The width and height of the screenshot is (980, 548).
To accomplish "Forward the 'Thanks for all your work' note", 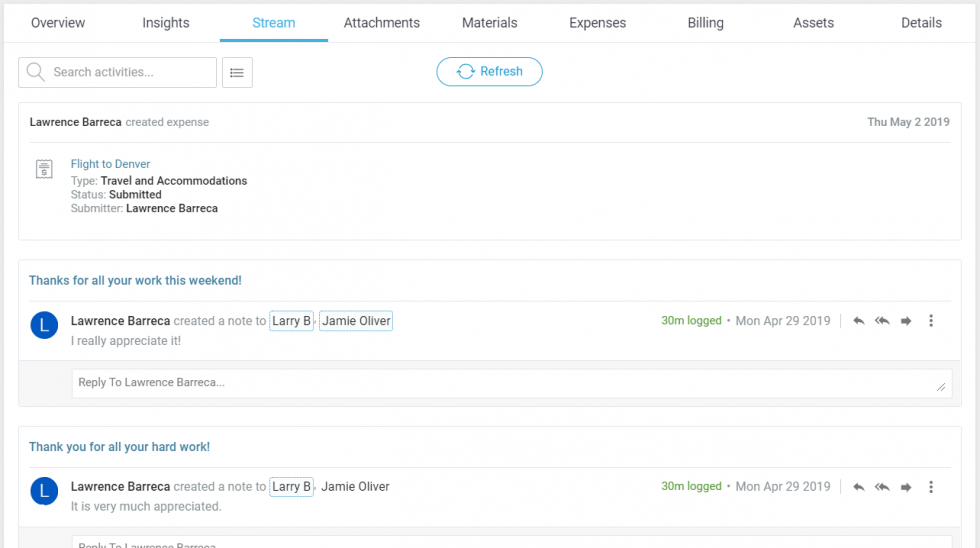I will pyautogui.click(x=906, y=321).
